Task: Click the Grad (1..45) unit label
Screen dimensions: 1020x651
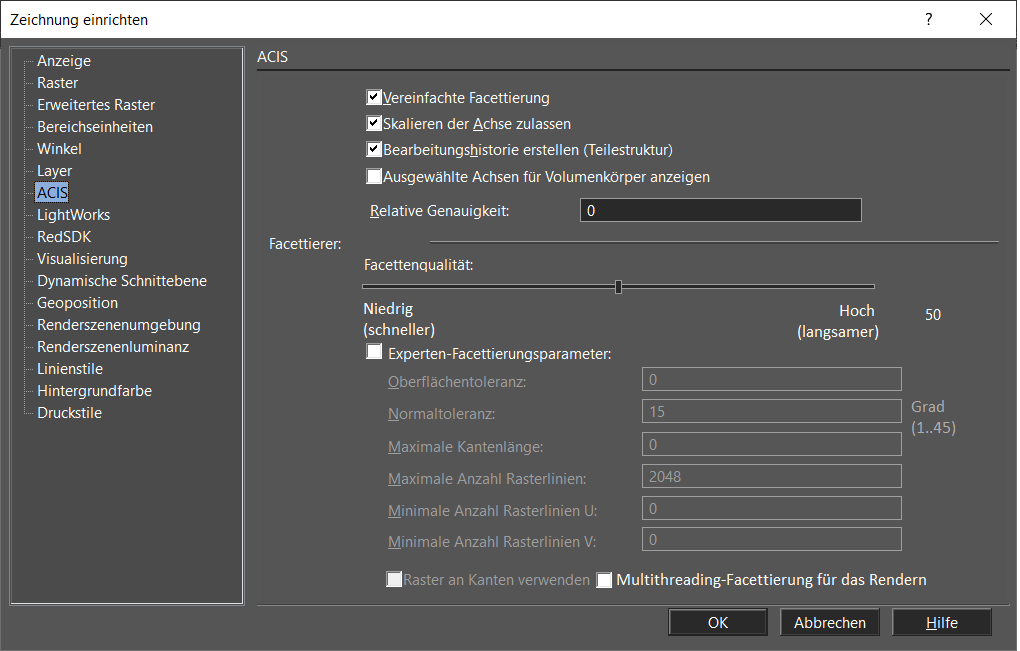Action: coord(933,417)
